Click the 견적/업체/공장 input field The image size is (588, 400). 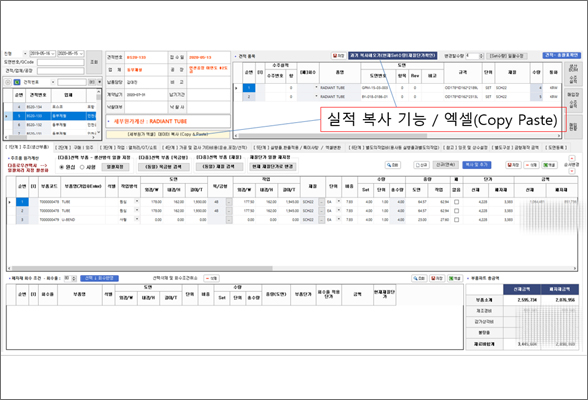(60, 71)
